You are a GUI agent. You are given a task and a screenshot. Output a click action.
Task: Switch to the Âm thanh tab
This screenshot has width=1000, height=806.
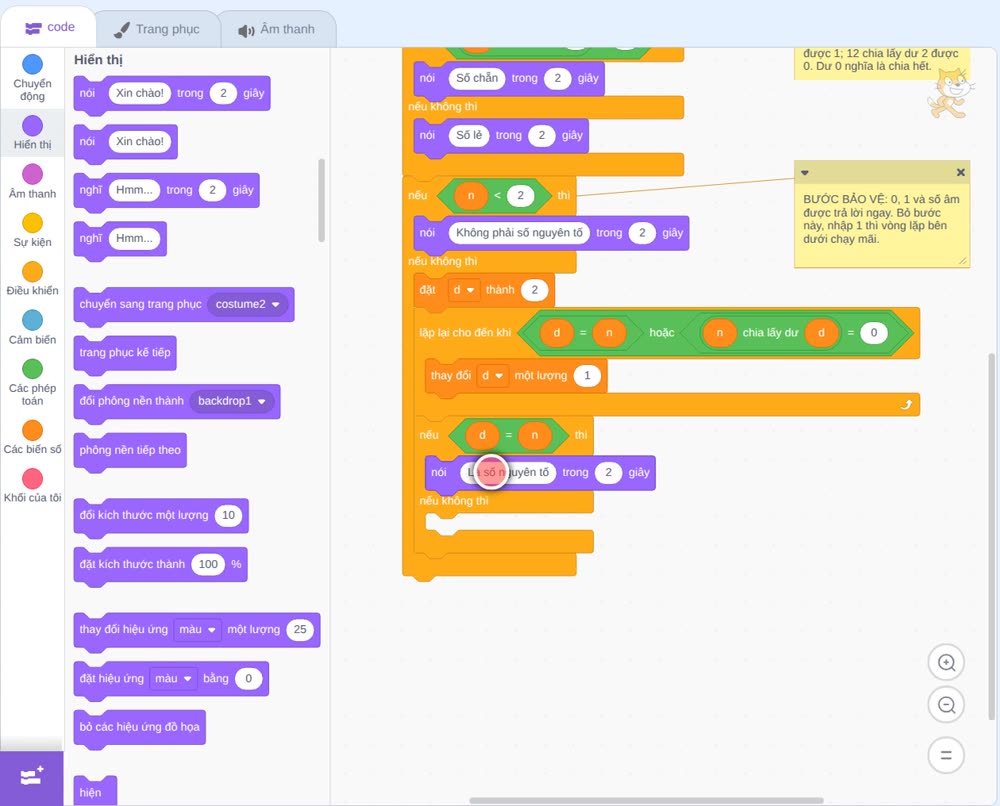click(277, 29)
